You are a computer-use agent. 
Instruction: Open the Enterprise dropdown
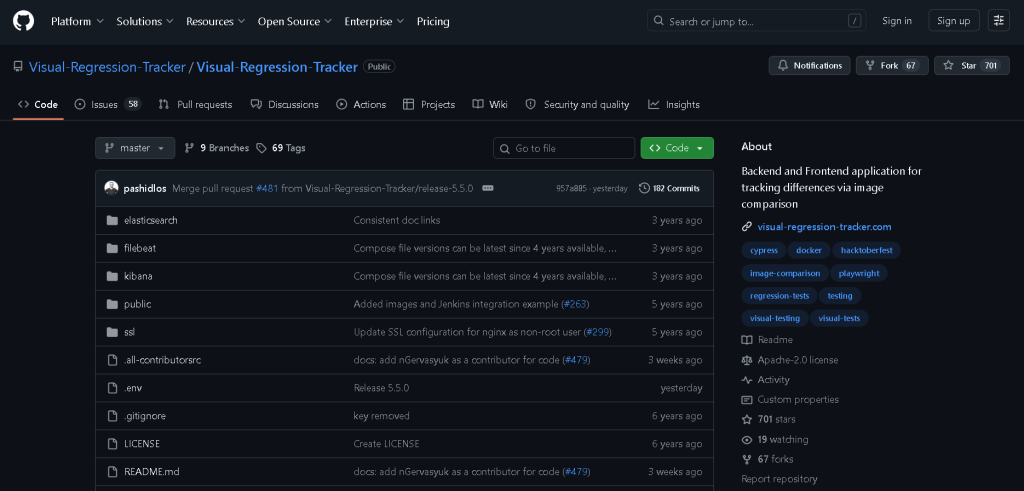(x=374, y=22)
